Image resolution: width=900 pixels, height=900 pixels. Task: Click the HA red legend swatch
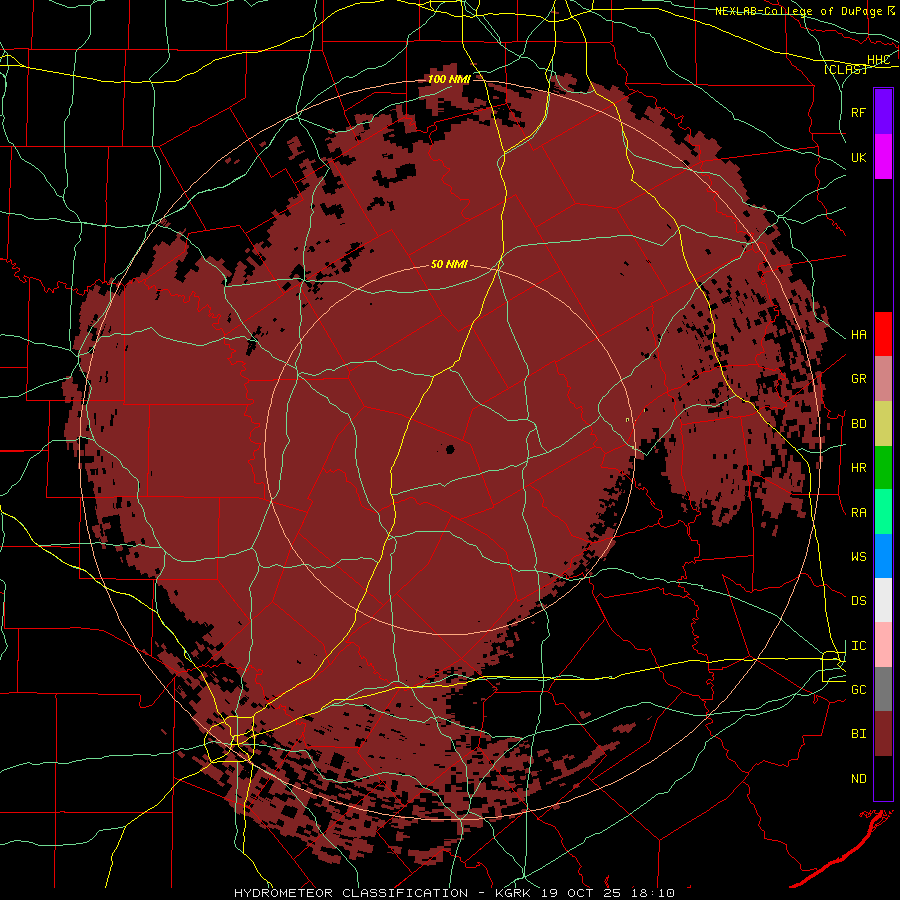(883, 334)
